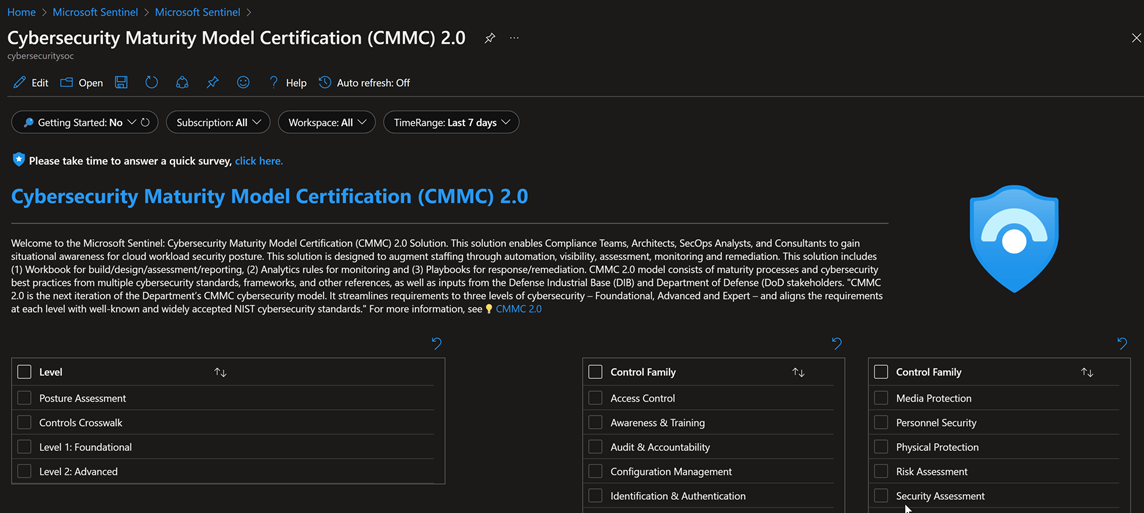Reset the Level table with undo icon
Screen dimensions: 1144x513
point(436,344)
